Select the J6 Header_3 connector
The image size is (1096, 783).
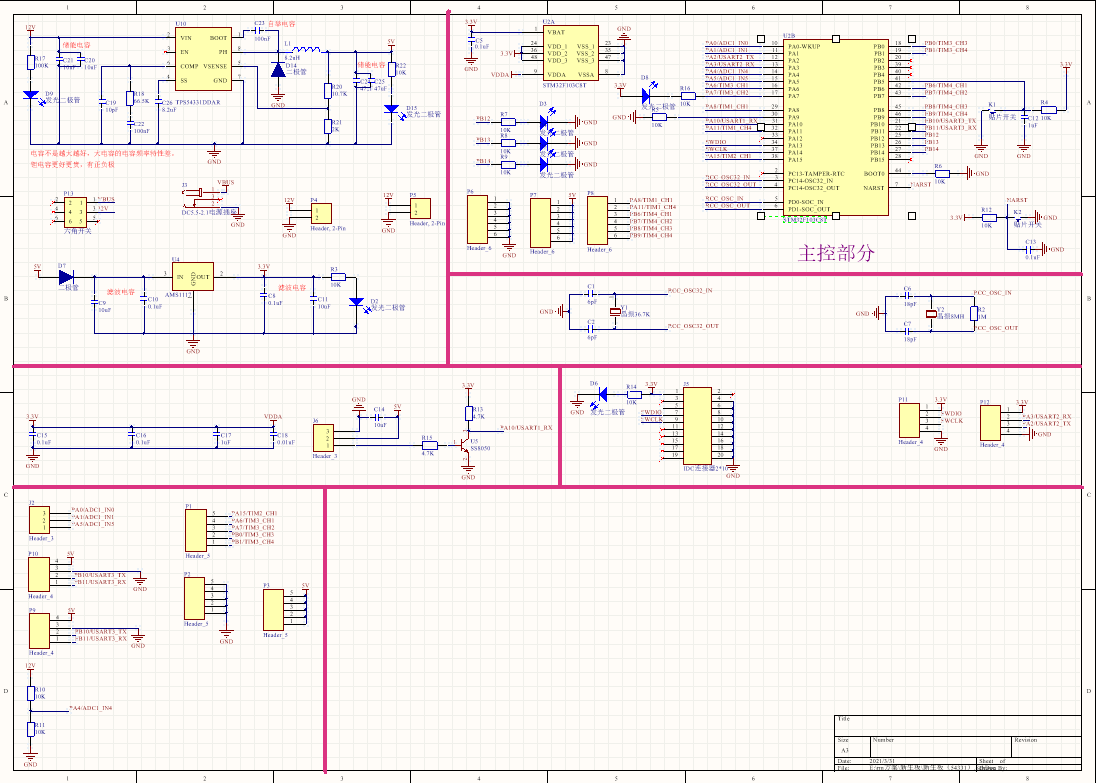(x=323, y=438)
